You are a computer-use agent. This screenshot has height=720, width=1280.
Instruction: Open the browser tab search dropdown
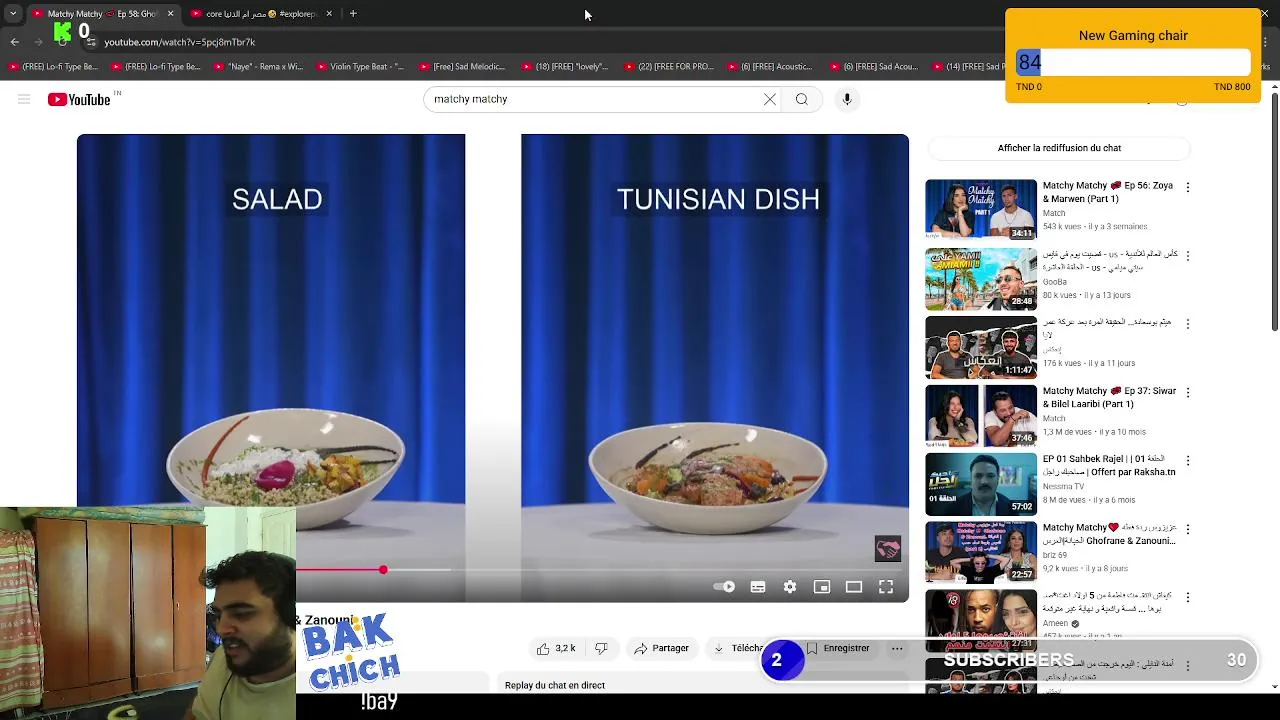point(13,14)
